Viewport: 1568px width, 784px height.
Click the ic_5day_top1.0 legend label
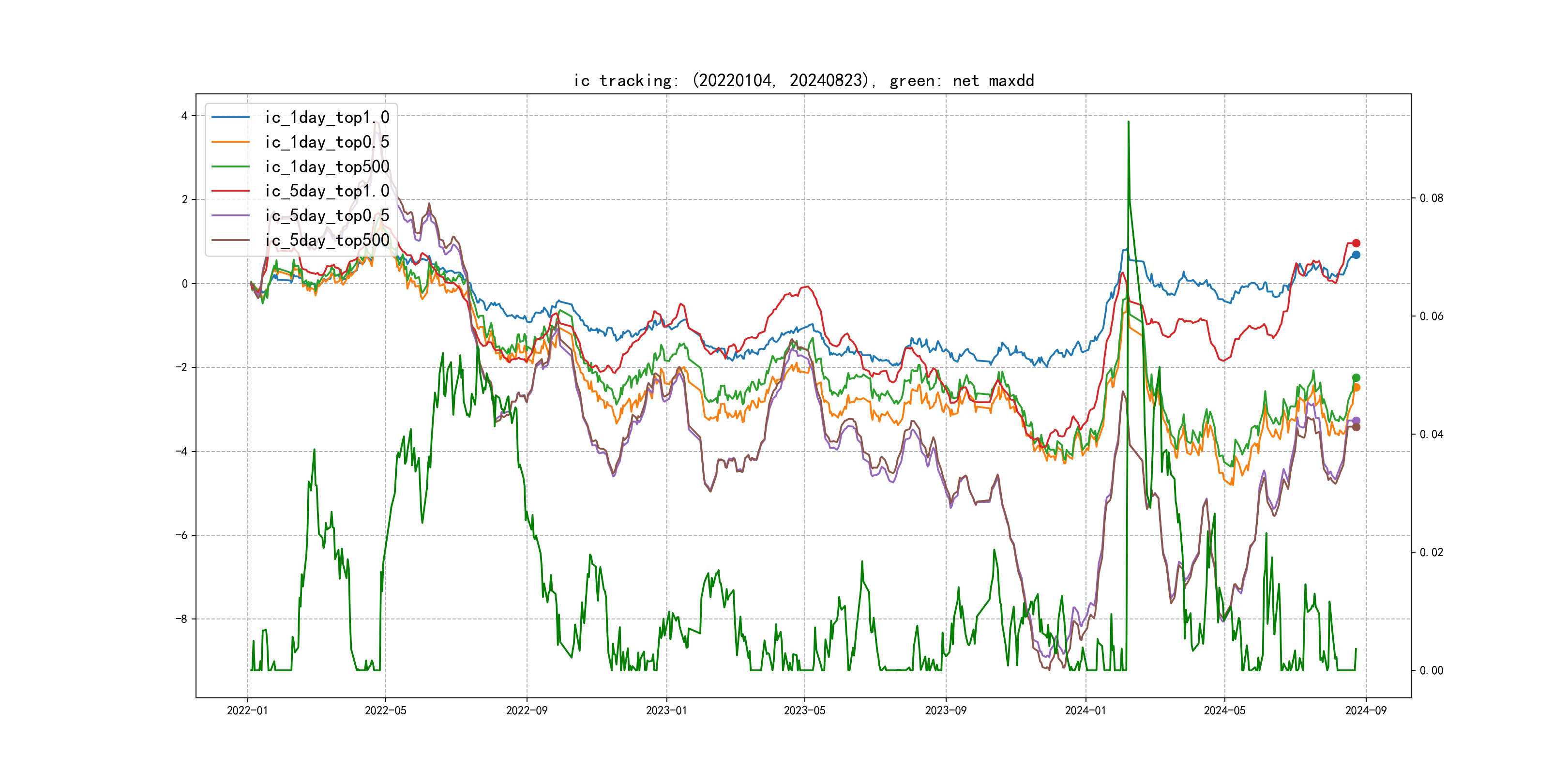[x=327, y=191]
